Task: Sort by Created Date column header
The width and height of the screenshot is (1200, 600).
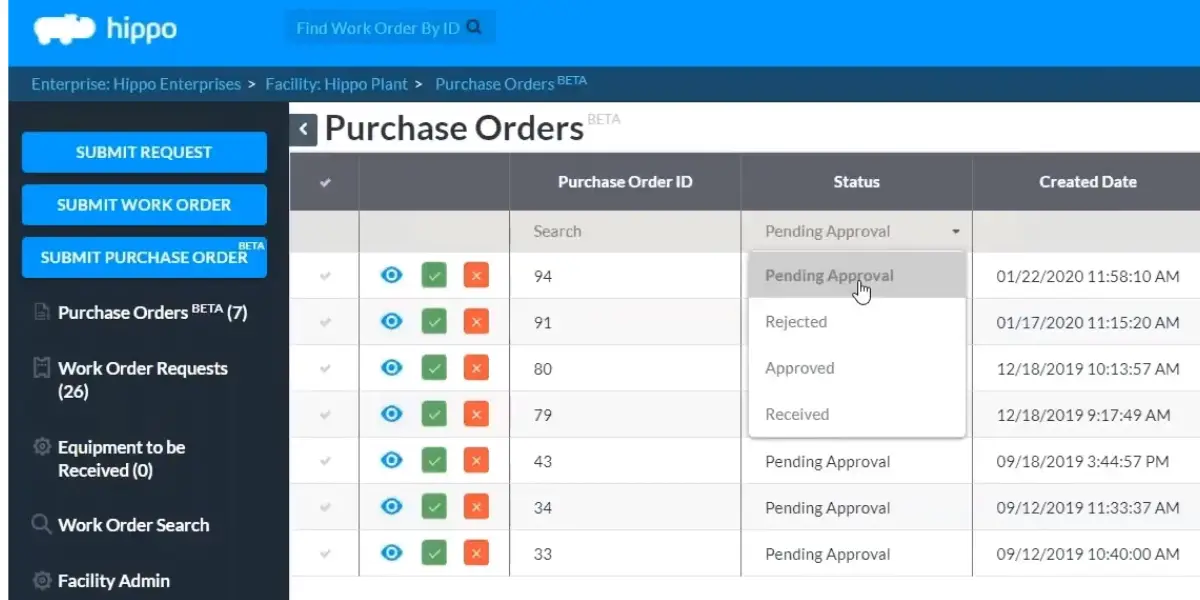Action: click(1087, 182)
